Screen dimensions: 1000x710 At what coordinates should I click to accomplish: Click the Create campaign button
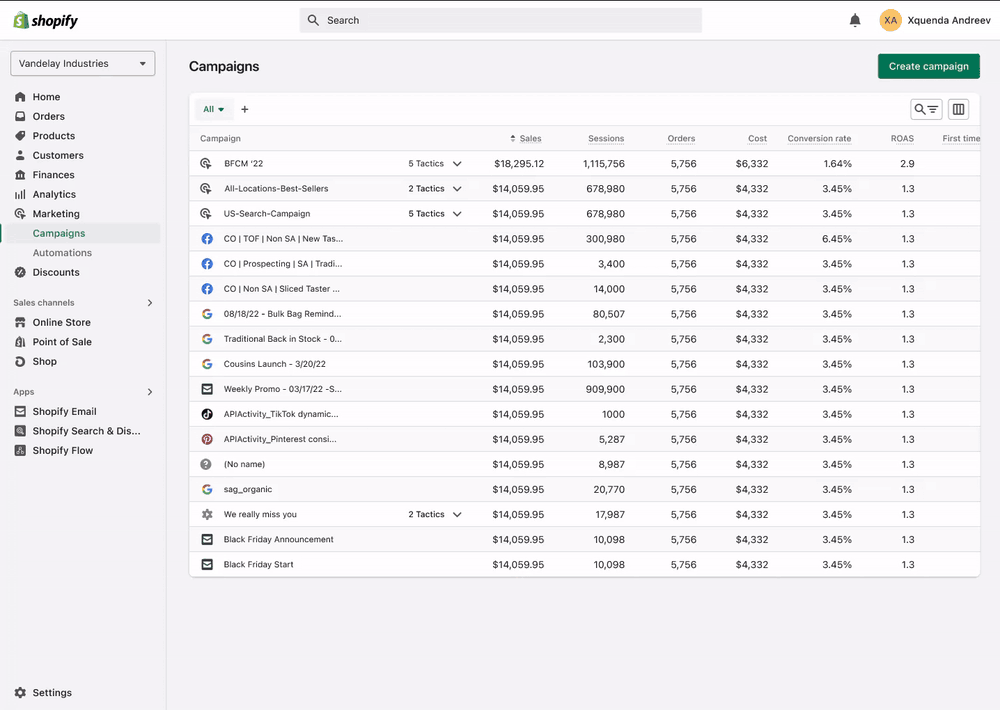929,66
